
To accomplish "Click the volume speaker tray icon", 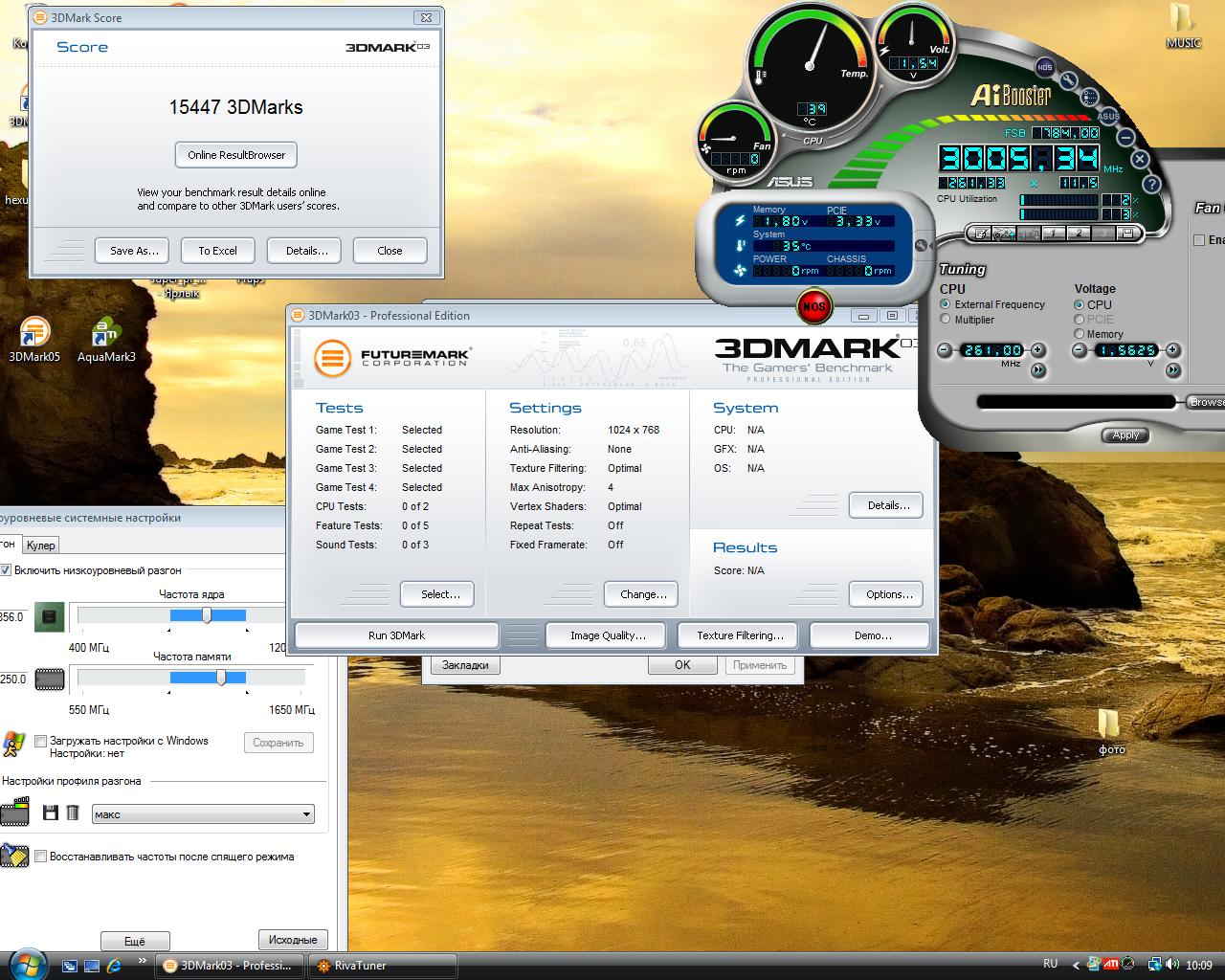I will [1171, 965].
